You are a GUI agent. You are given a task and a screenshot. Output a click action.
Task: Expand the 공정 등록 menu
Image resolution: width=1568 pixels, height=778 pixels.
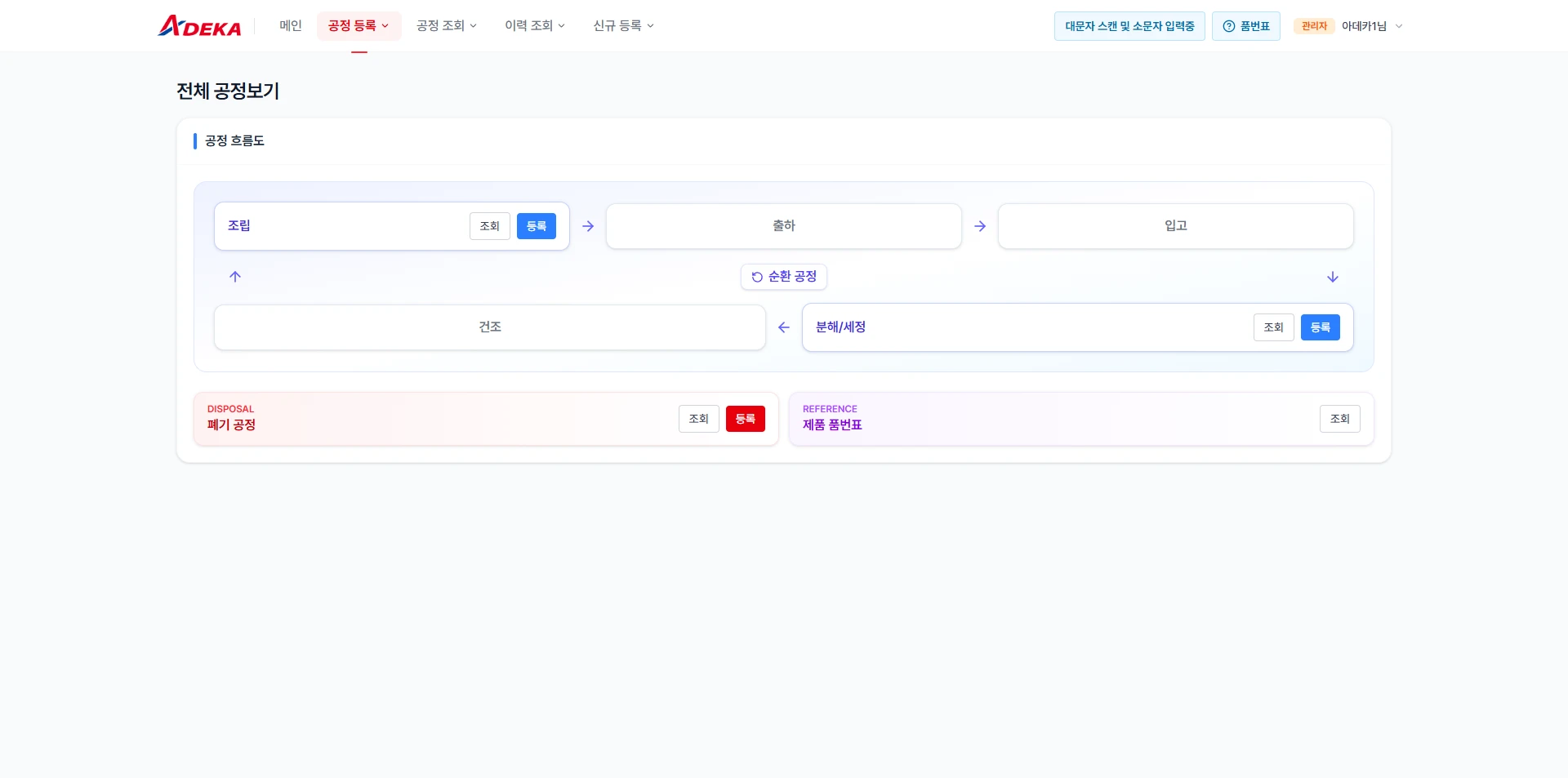359,26
